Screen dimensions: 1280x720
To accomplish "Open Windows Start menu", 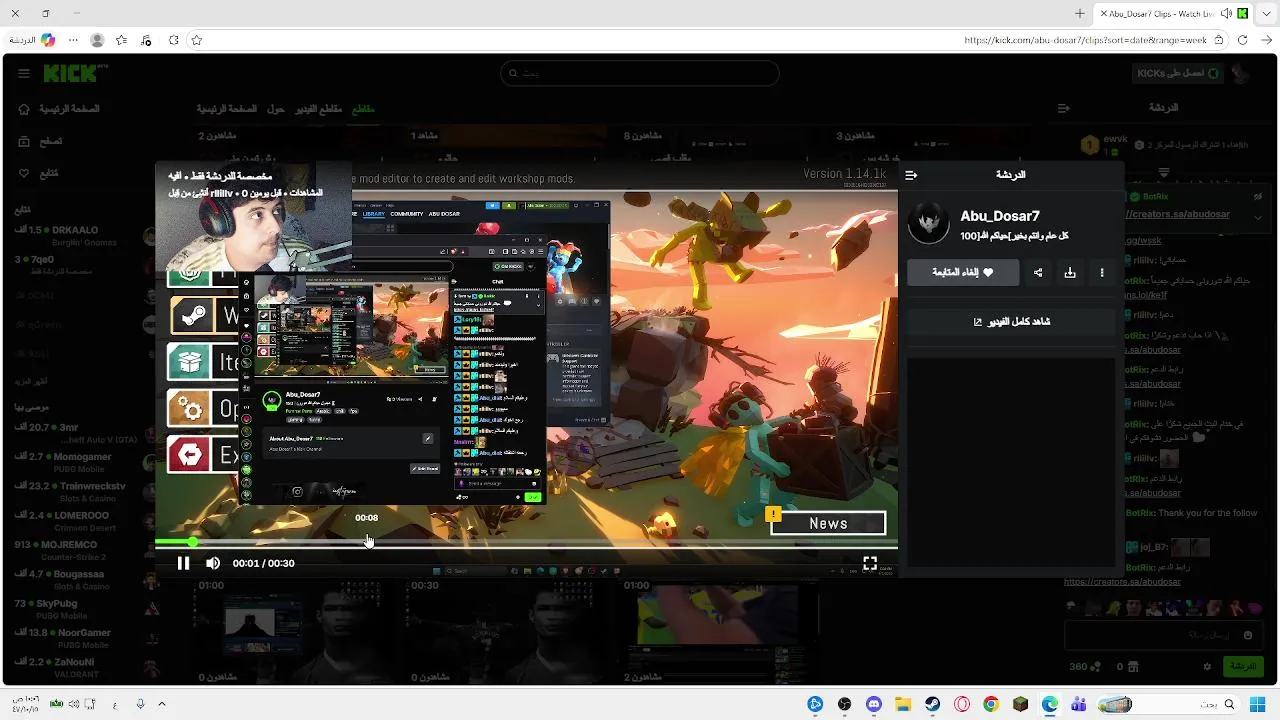I will pyautogui.click(x=1257, y=705).
